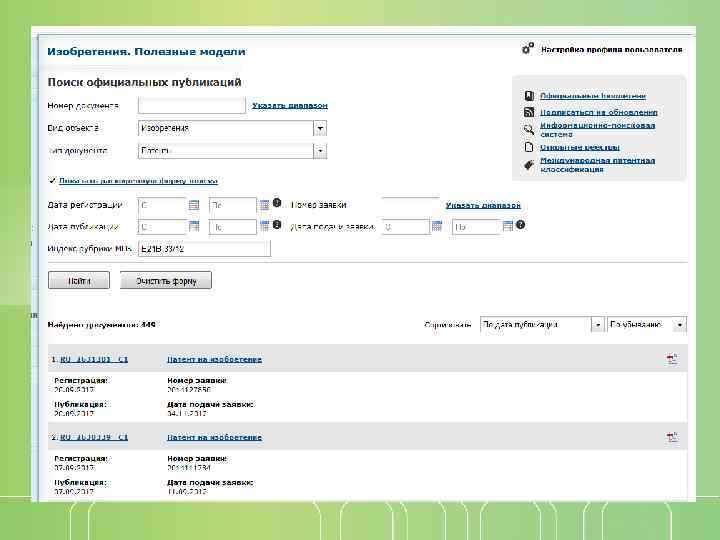
Task: Click help icon next to registration date
Action: 277,202
